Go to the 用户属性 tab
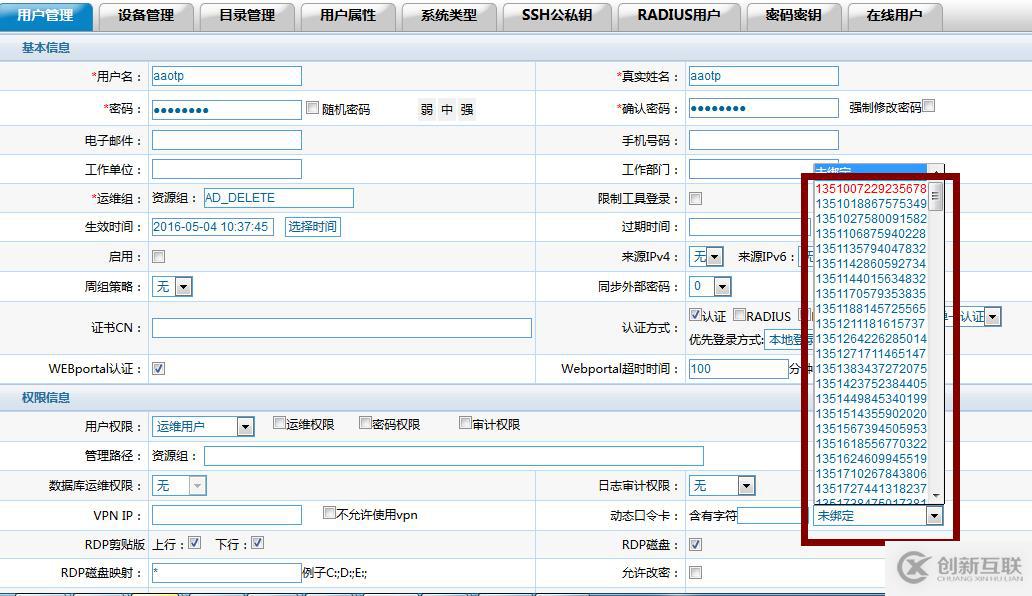Viewport: 1032px width, 596px height. pos(348,16)
